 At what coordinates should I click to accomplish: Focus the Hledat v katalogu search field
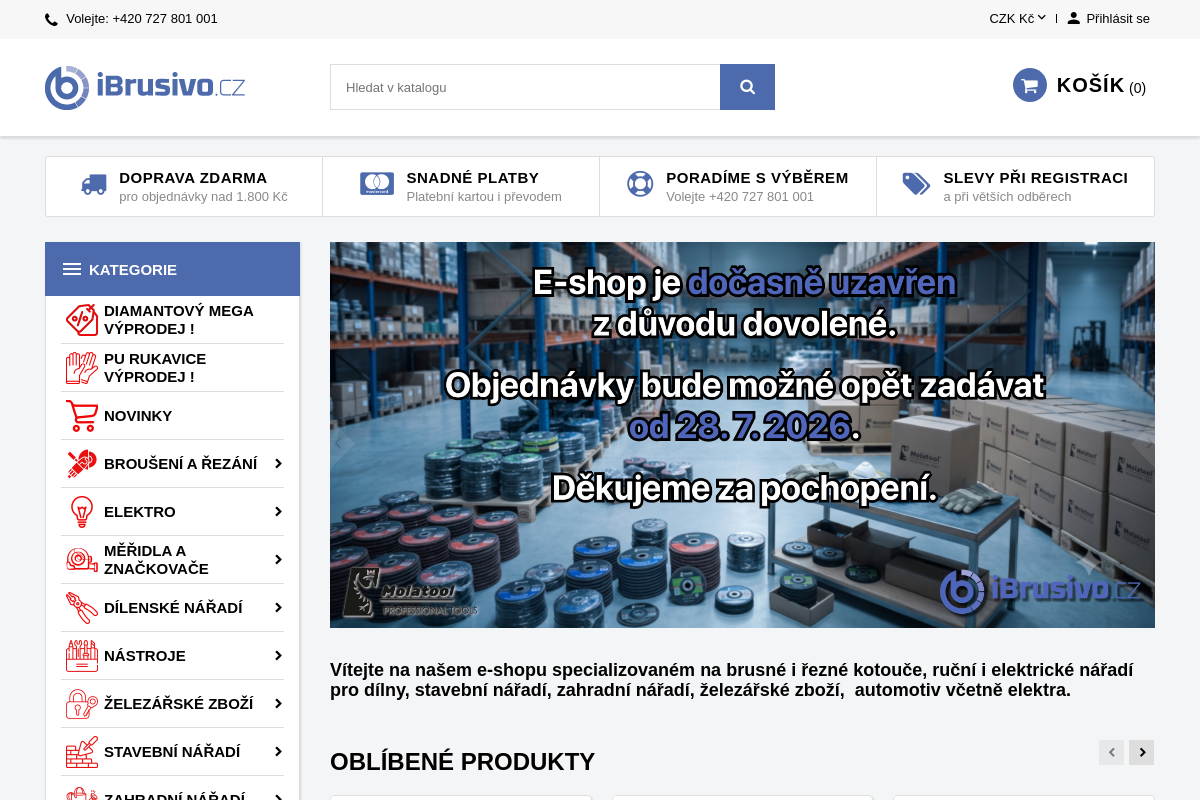point(525,87)
